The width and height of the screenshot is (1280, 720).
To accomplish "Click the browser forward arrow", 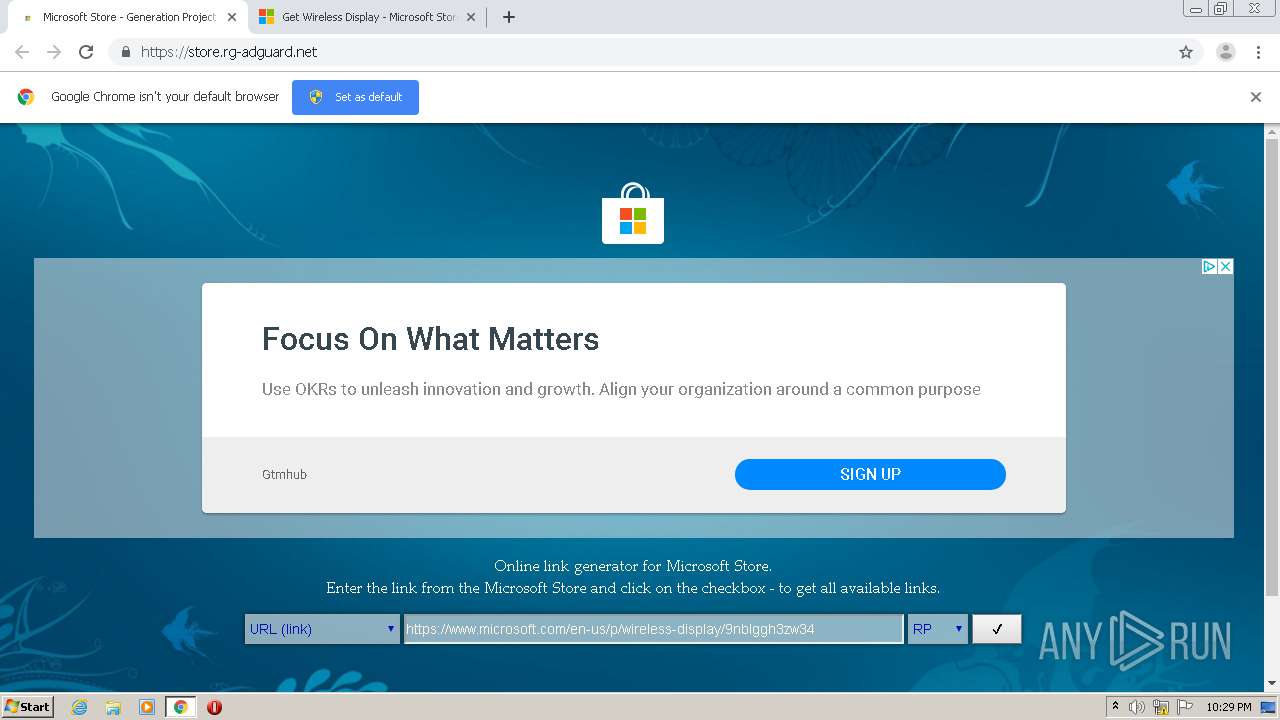I will (x=54, y=52).
